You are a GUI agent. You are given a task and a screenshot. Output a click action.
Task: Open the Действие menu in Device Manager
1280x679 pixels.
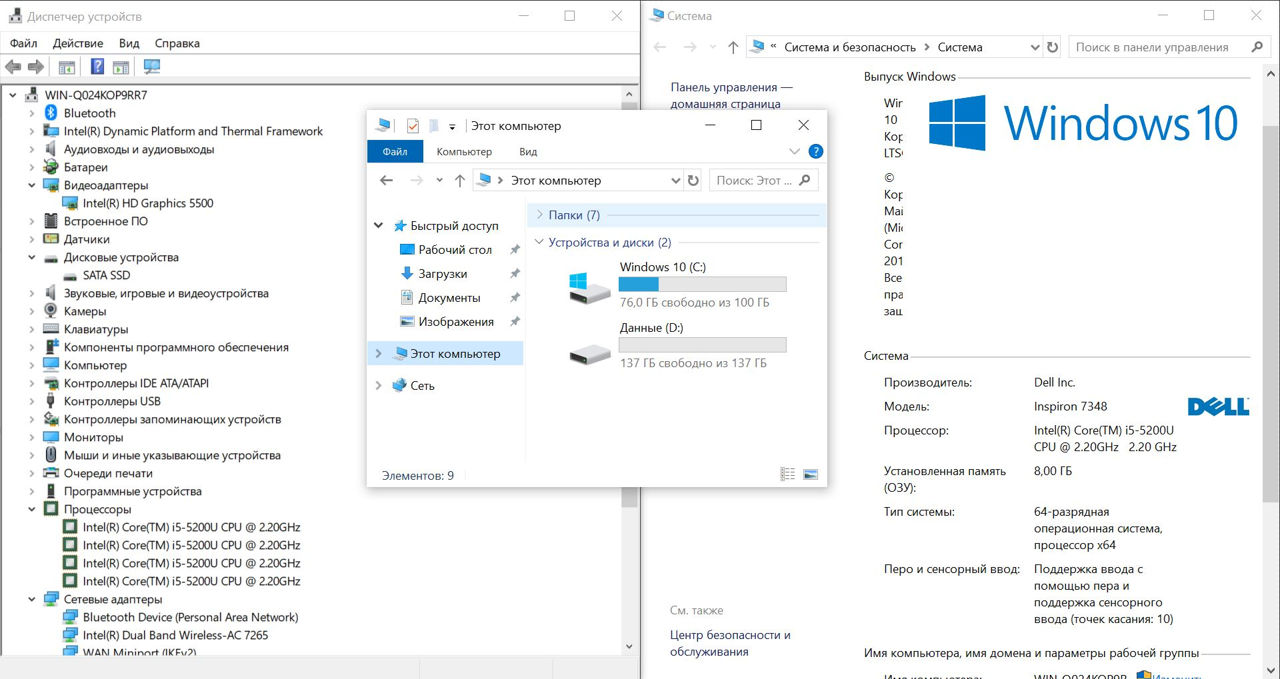(78, 43)
